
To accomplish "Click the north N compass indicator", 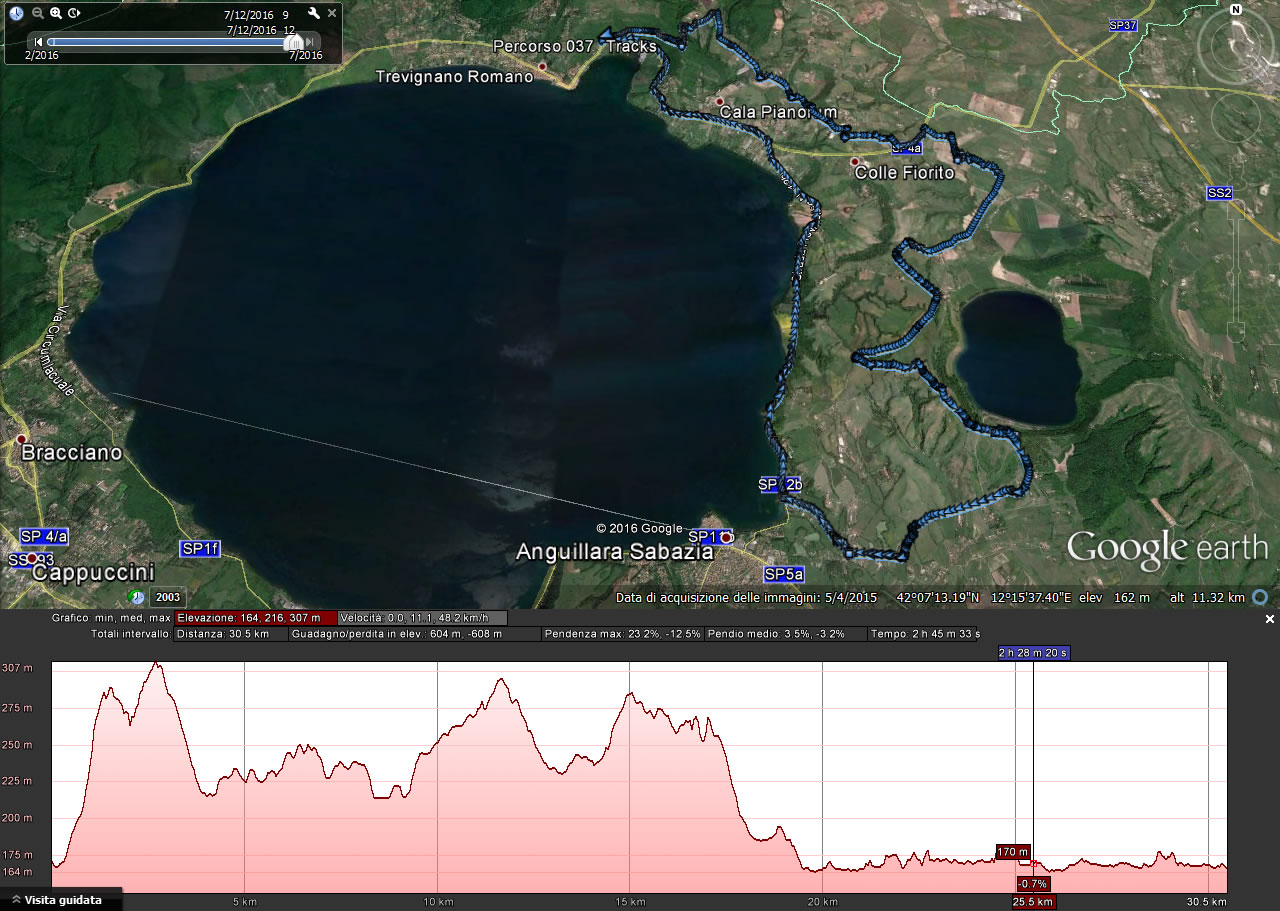I will (x=1236, y=10).
